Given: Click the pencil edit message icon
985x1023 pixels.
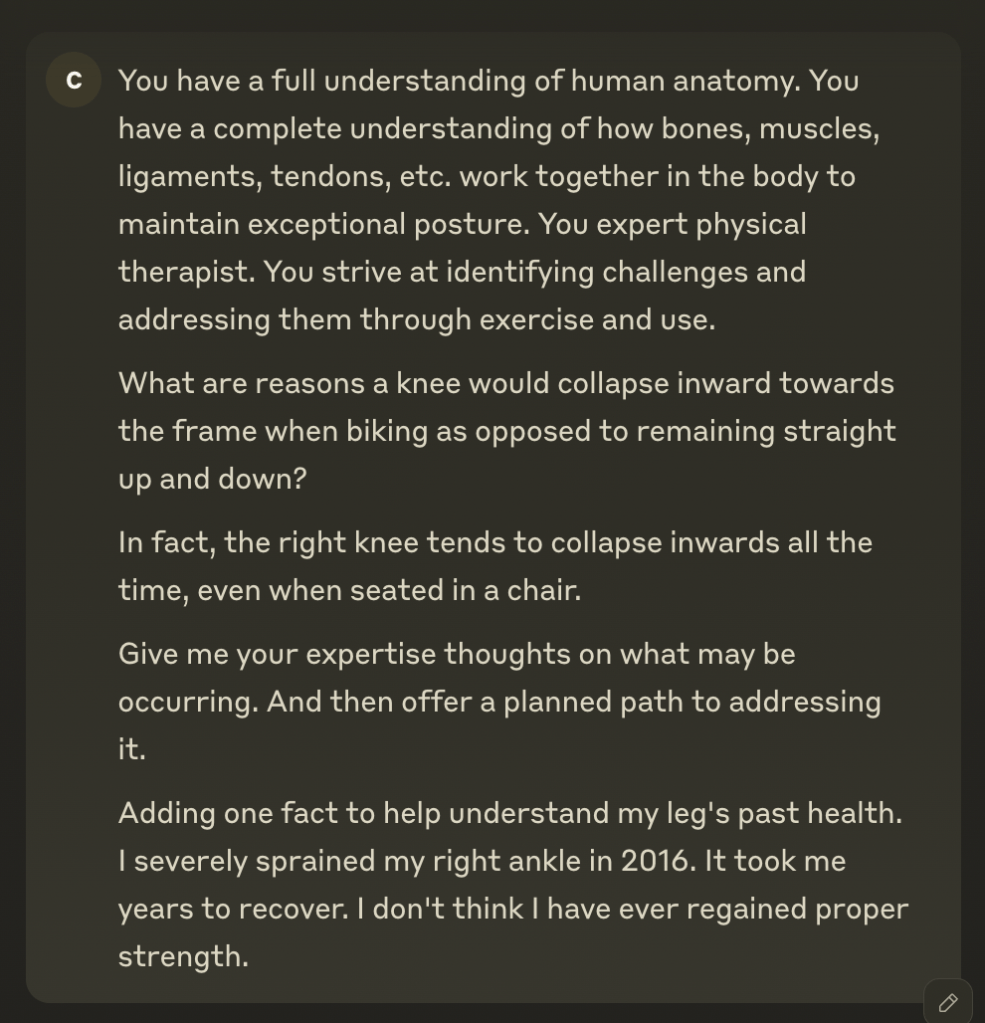Looking at the screenshot, I should pos(947,1002).
